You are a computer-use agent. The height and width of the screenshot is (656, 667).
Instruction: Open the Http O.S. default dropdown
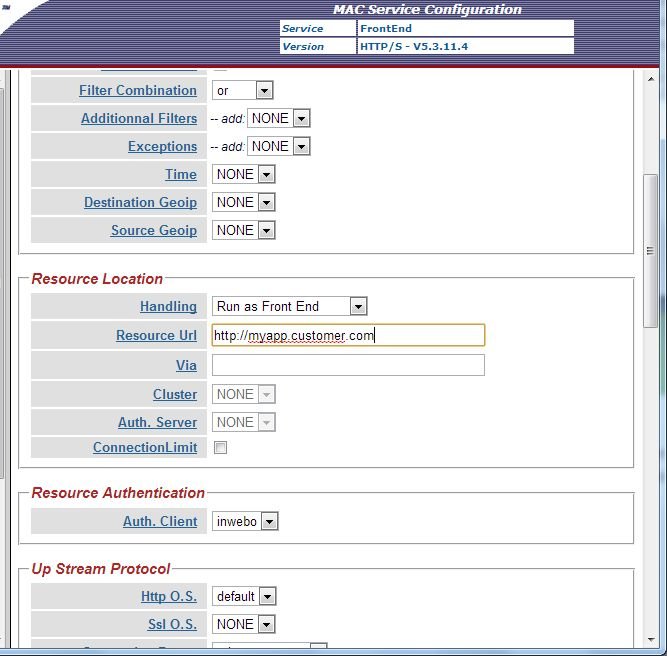(244, 596)
